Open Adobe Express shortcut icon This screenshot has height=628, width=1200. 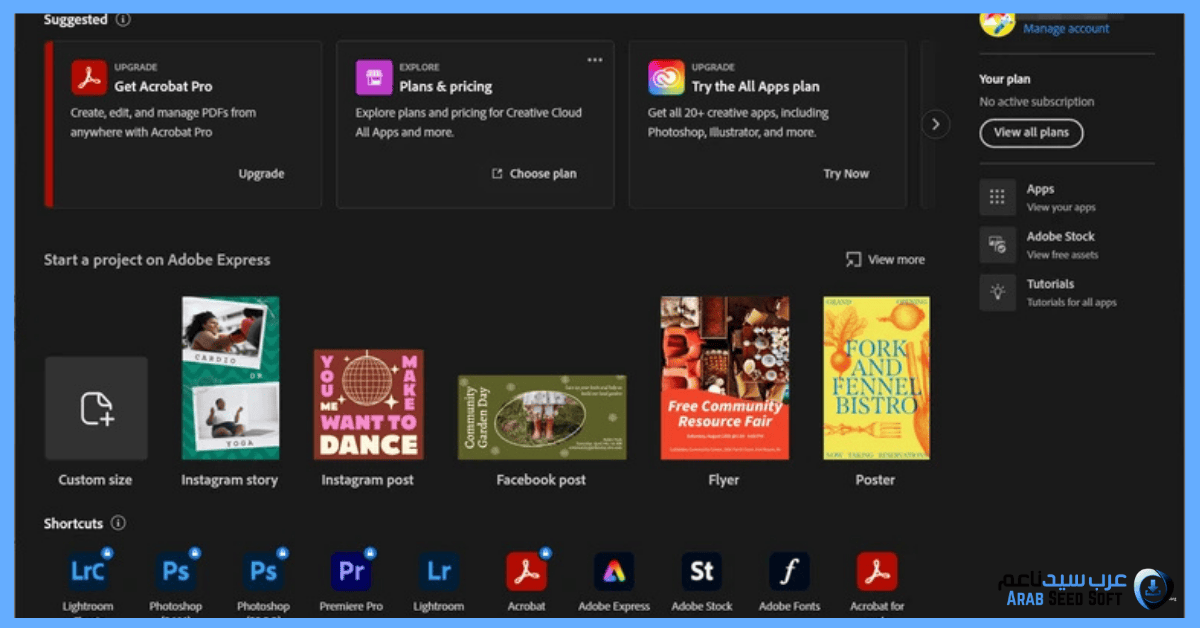click(x=614, y=571)
